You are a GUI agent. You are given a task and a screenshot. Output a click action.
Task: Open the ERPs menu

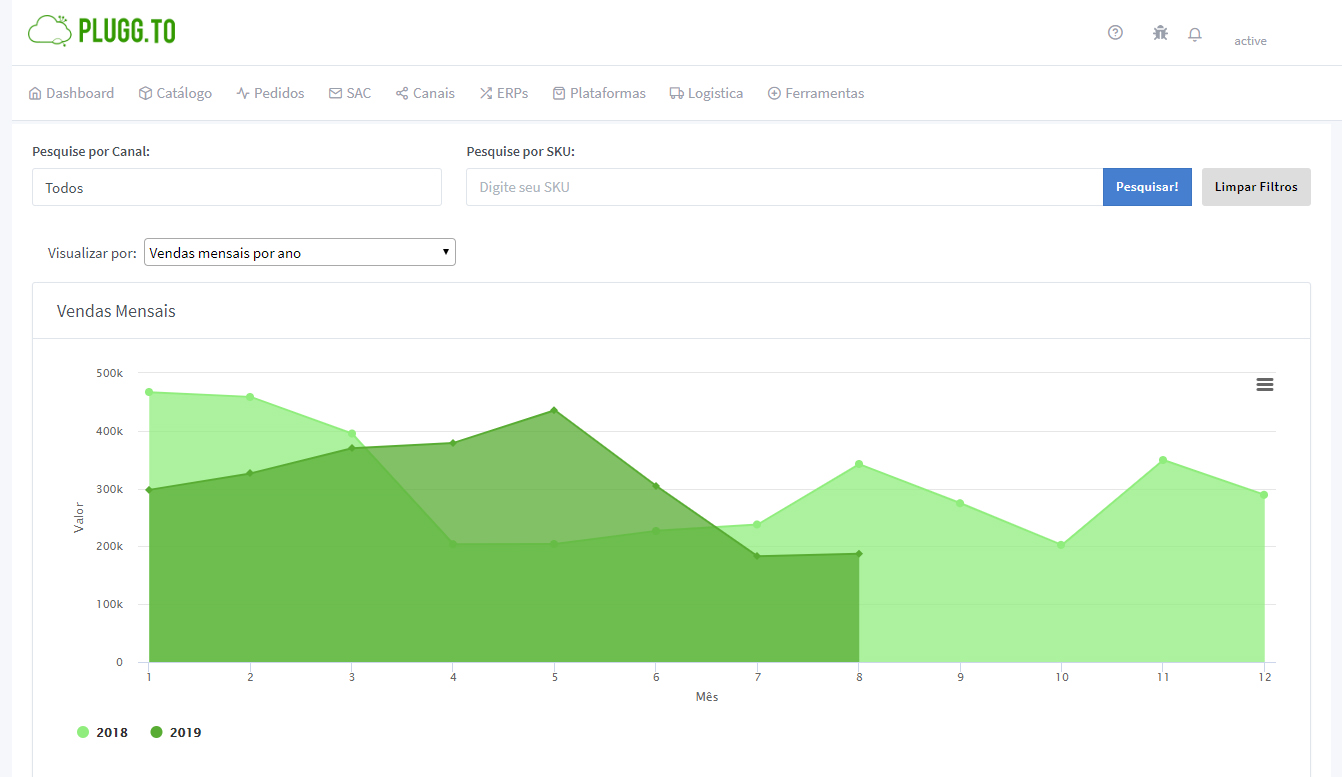(x=504, y=93)
